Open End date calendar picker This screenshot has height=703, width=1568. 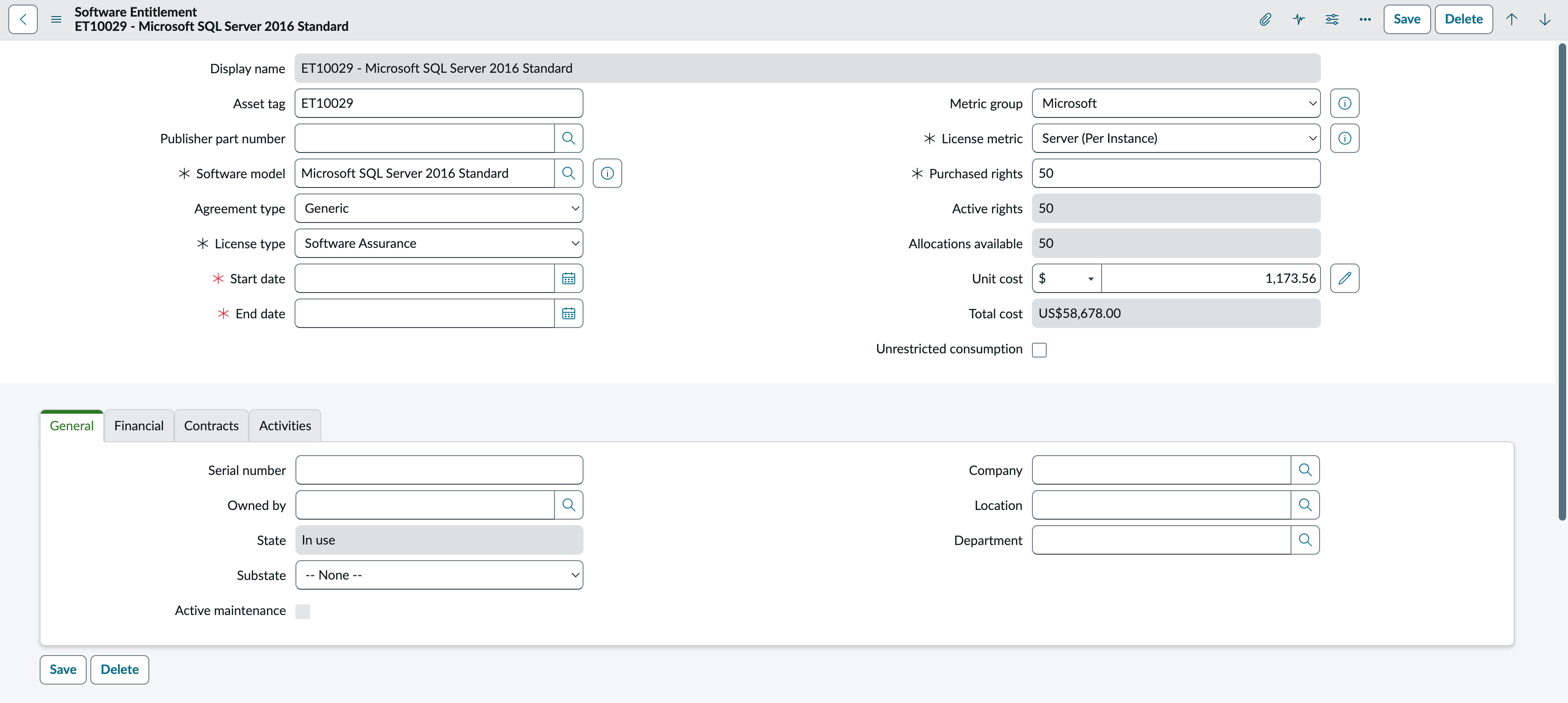(x=568, y=313)
